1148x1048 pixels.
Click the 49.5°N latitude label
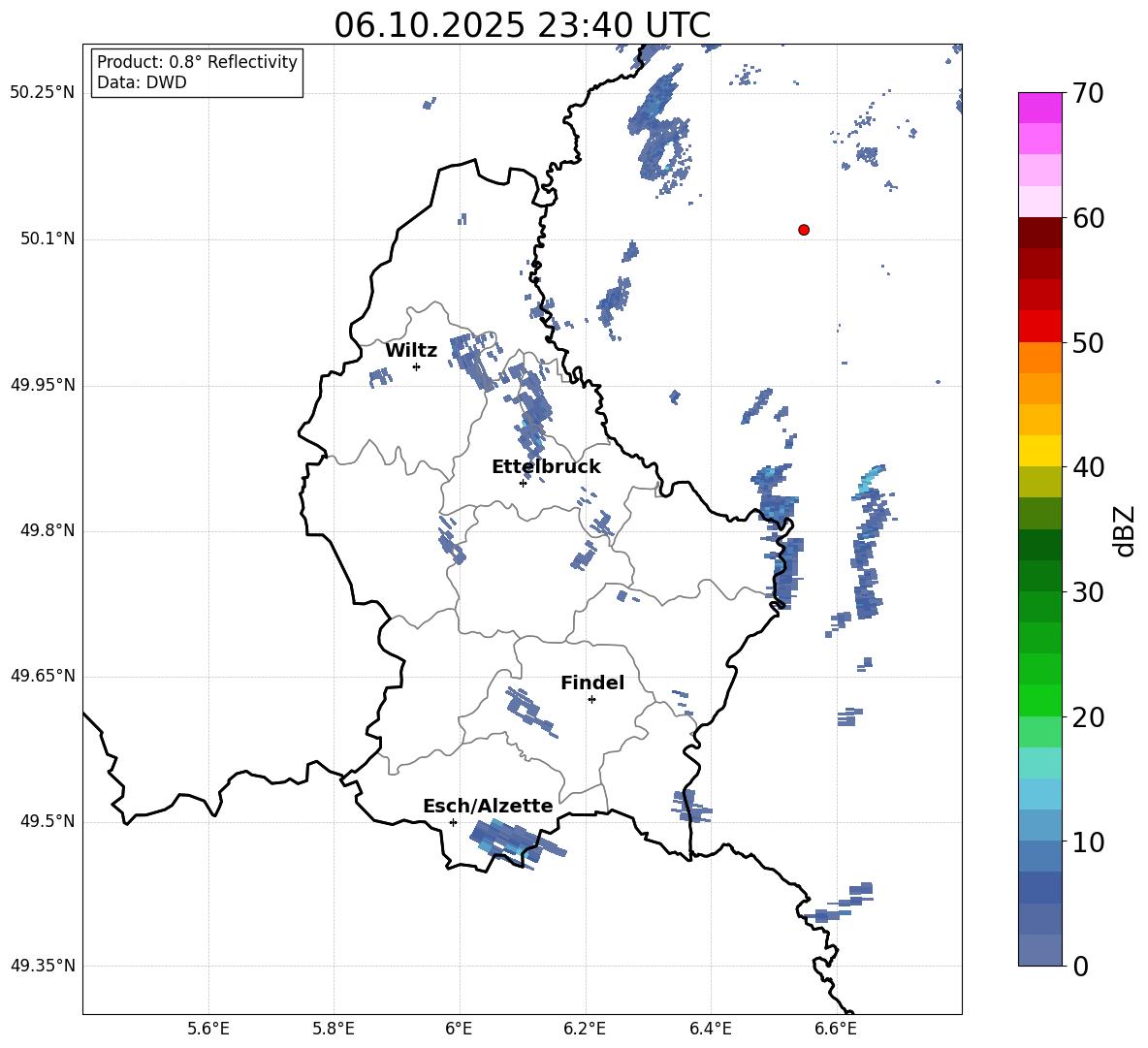pos(48,821)
